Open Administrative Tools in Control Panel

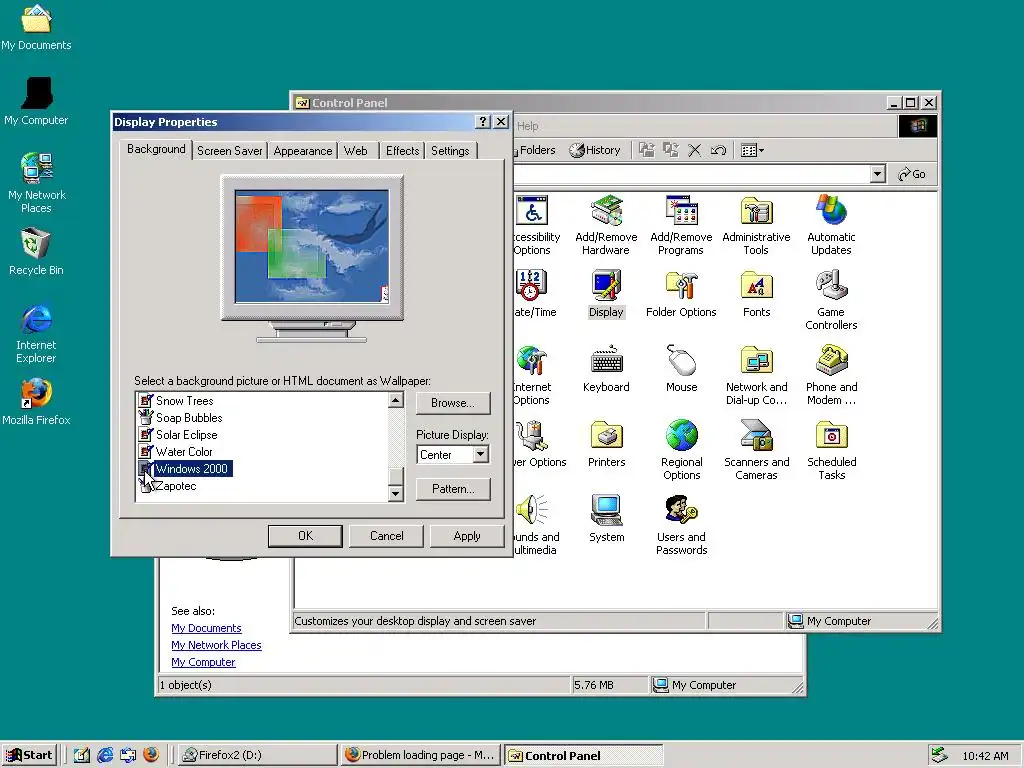click(756, 225)
